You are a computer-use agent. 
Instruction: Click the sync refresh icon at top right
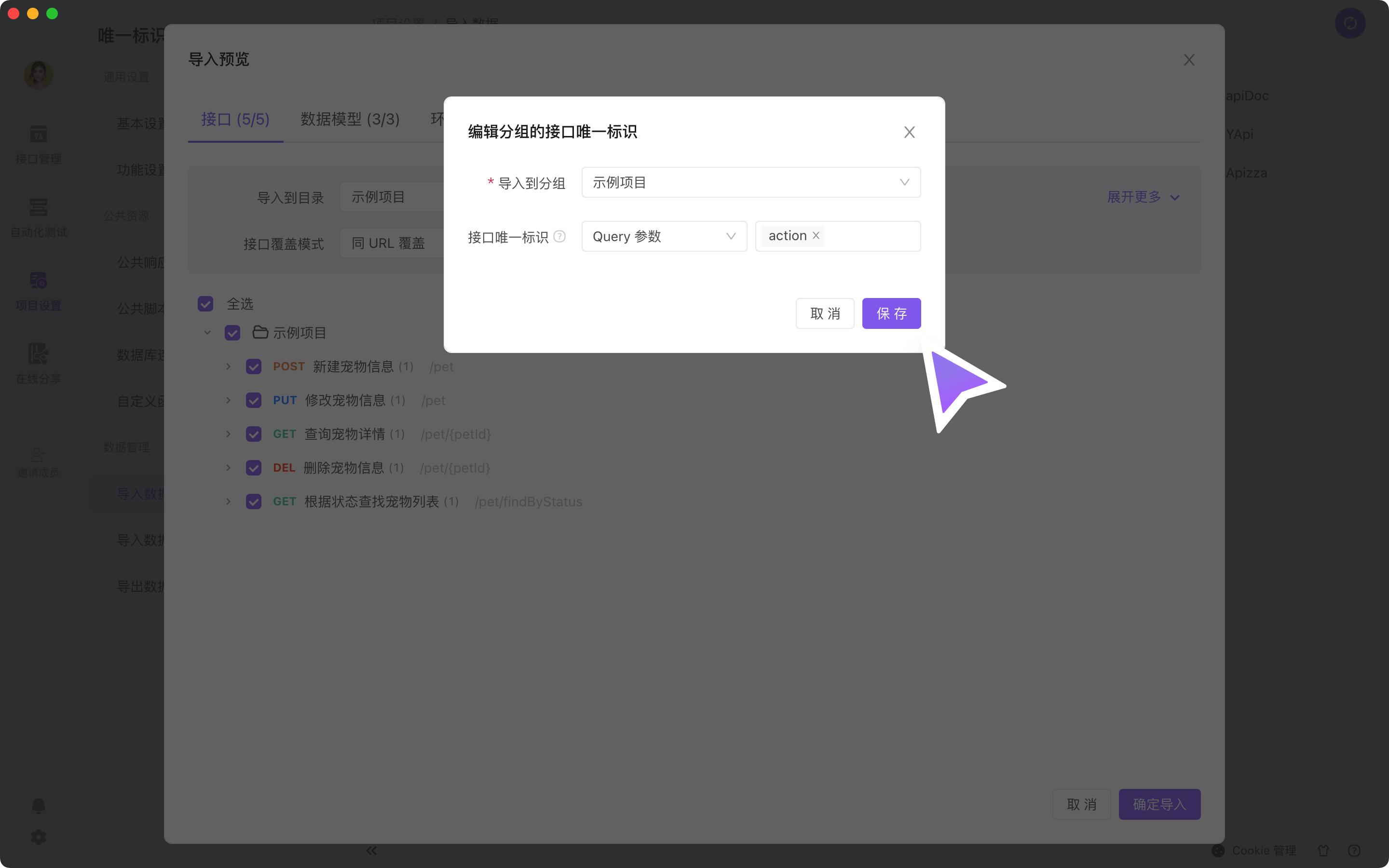pyautogui.click(x=1350, y=23)
